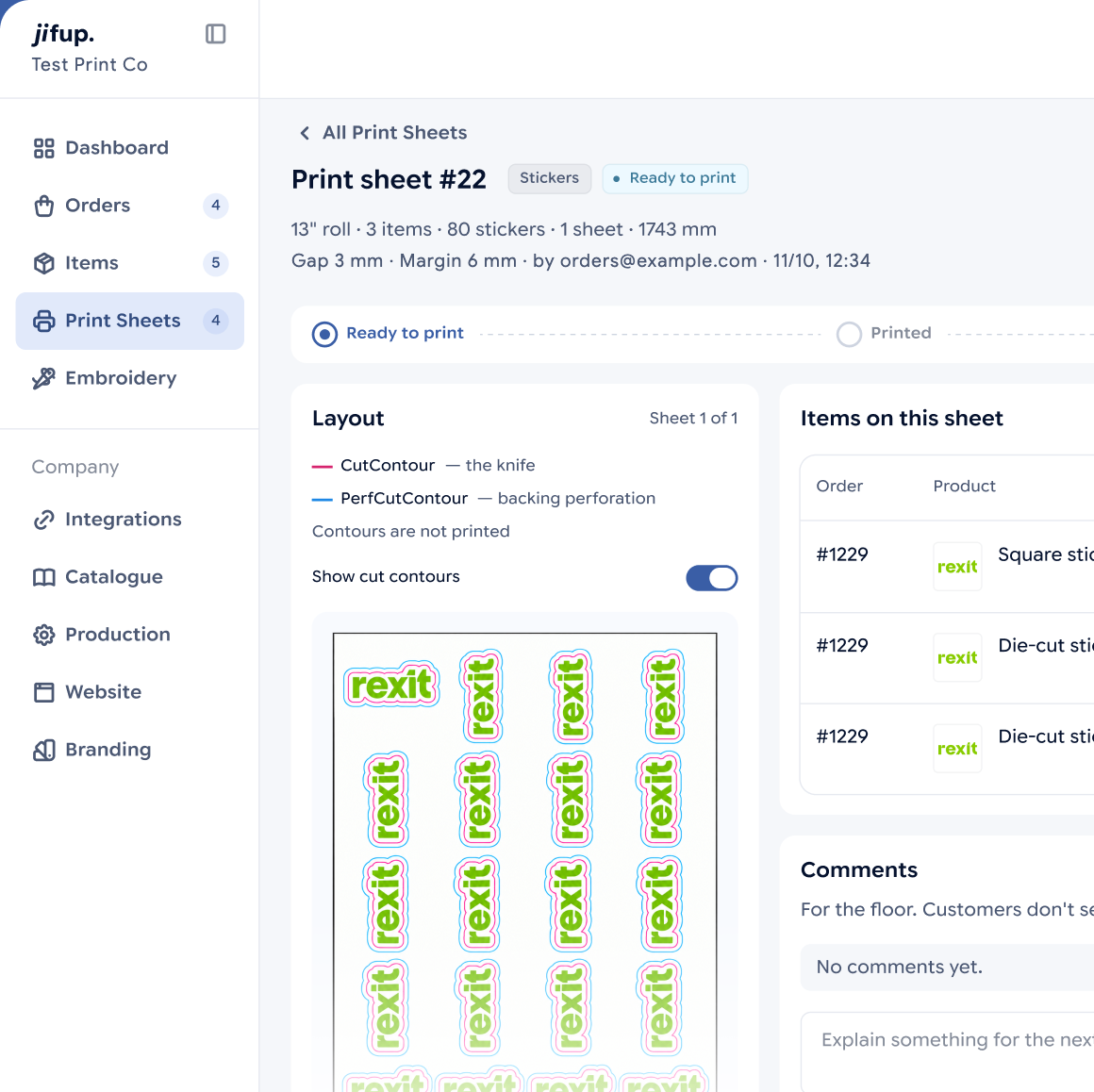Click the 'Sheet 1 of 1' label
Viewport: 1094px width, 1092px height.
point(693,419)
